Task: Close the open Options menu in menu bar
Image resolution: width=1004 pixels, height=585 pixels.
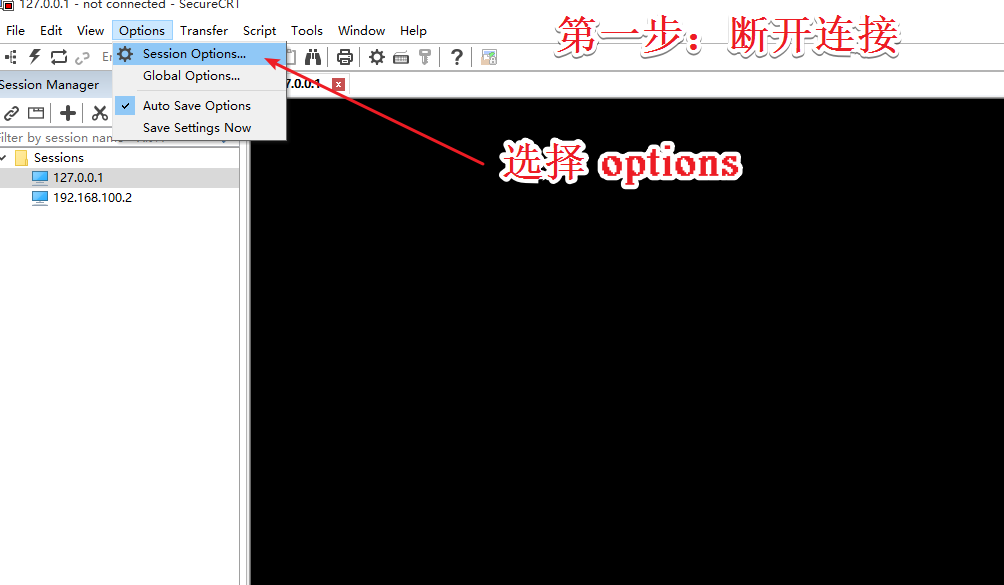Action: 142,31
